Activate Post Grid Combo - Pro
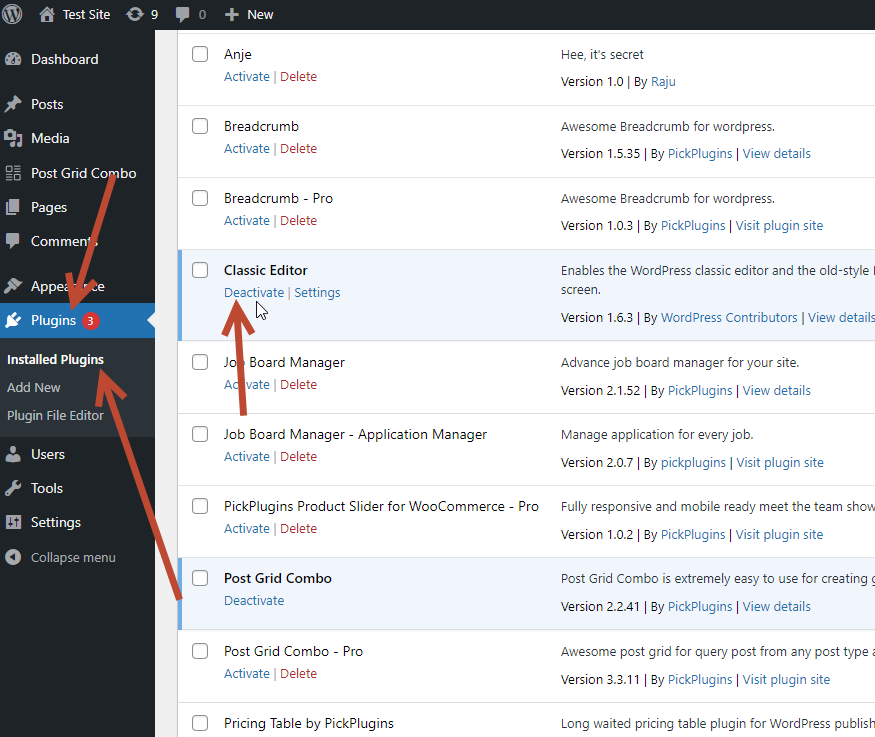This screenshot has height=737, width=875. pos(247,673)
